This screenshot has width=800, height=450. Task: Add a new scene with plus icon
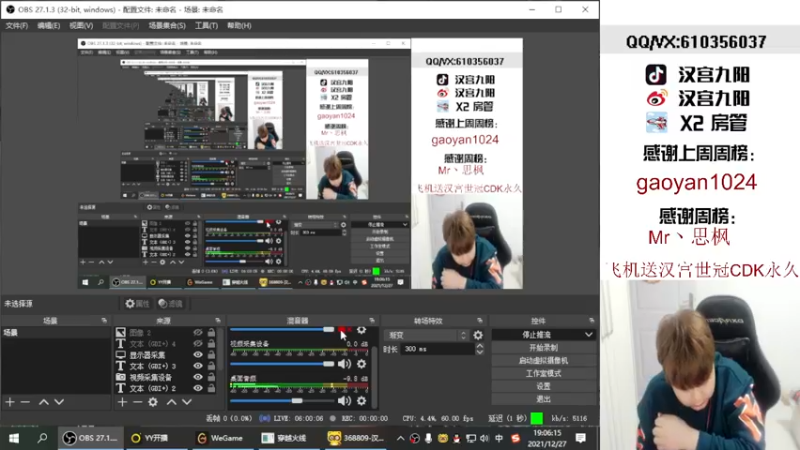(10, 402)
